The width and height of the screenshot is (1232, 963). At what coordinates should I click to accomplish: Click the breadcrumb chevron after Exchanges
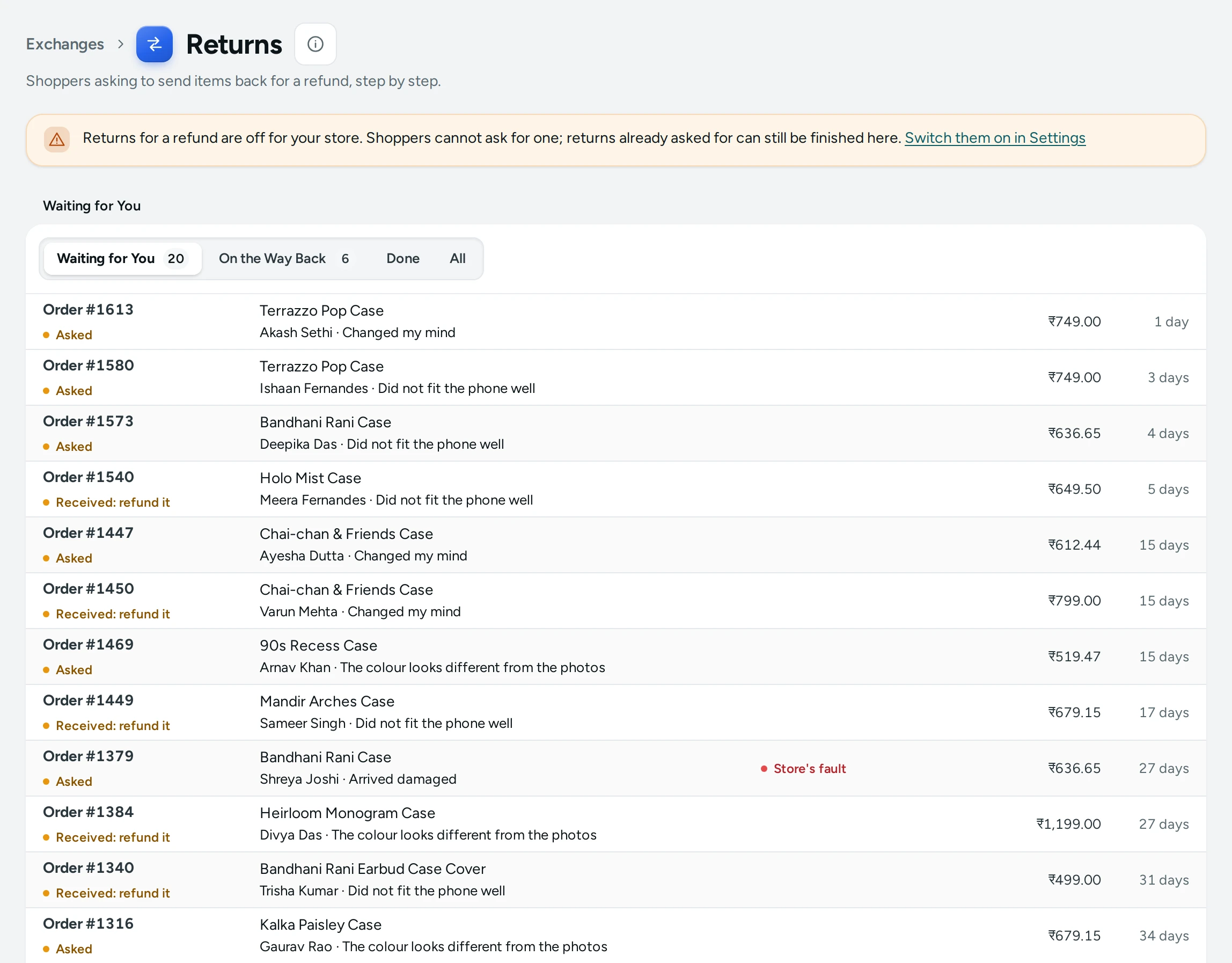pyautogui.click(x=120, y=44)
